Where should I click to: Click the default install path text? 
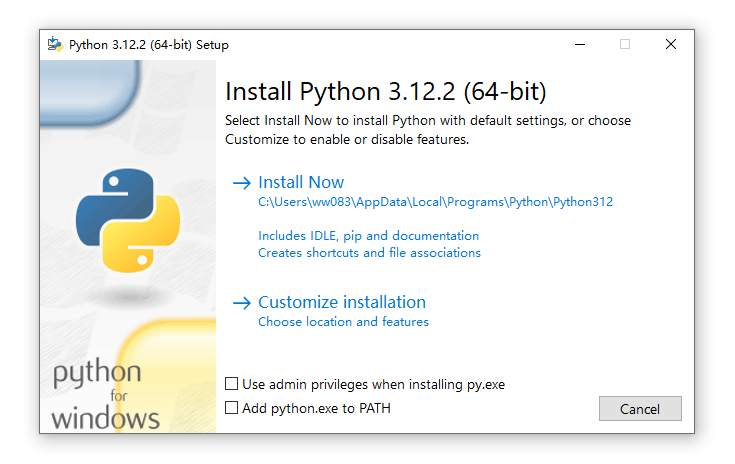pyautogui.click(x=435, y=202)
